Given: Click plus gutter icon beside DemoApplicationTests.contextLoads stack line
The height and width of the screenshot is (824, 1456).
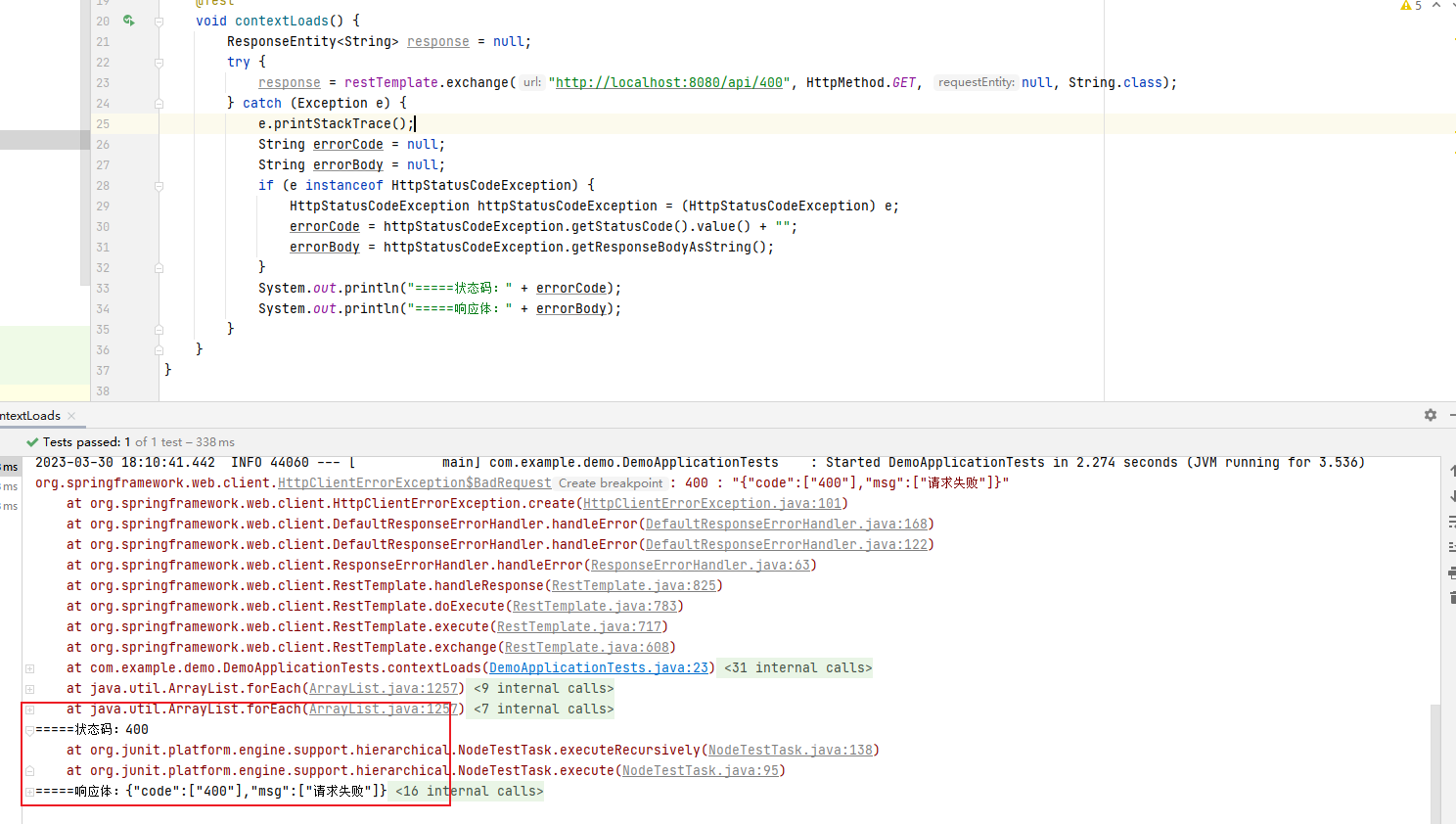Looking at the screenshot, I should 29,668.
